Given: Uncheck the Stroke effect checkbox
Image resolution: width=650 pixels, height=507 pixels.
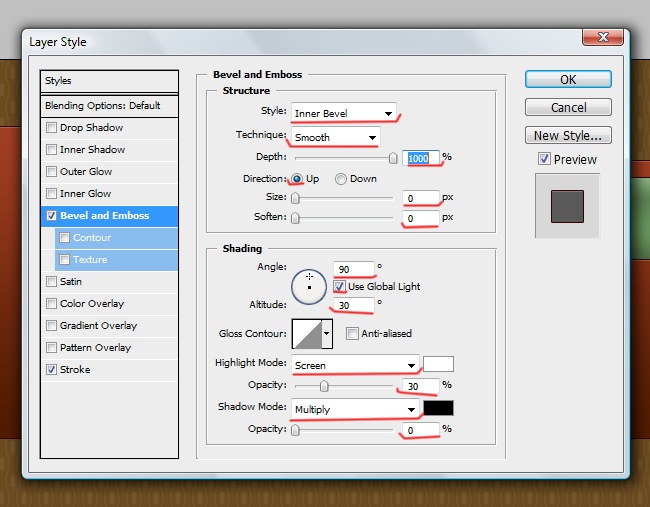Looking at the screenshot, I should coord(52,370).
